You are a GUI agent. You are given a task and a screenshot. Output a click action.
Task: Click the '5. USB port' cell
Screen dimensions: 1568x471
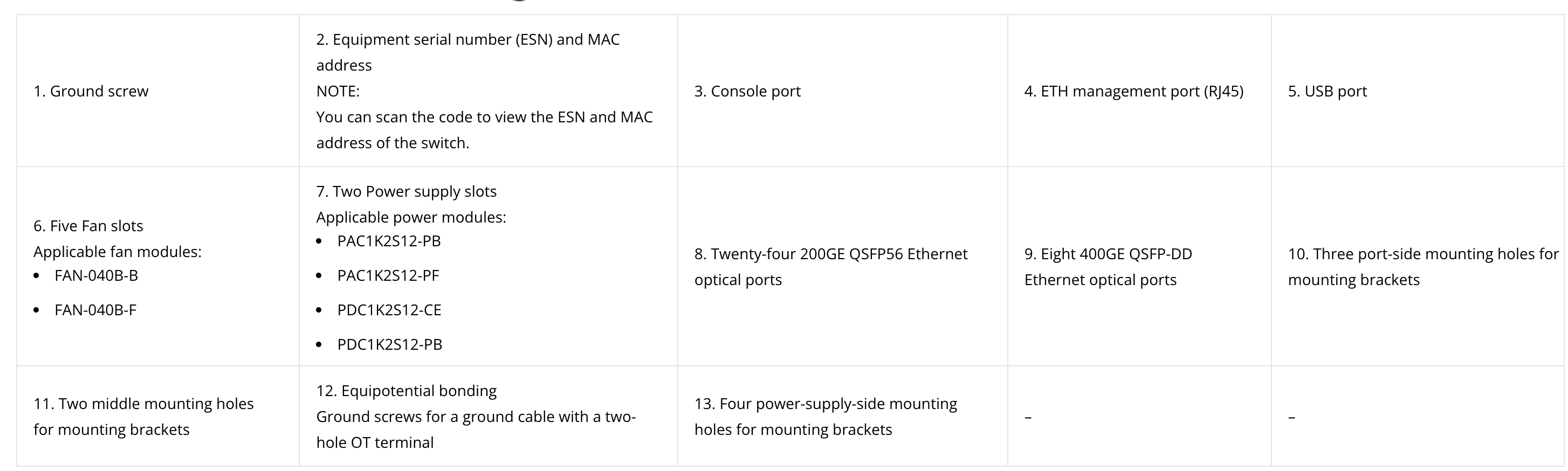(1327, 91)
